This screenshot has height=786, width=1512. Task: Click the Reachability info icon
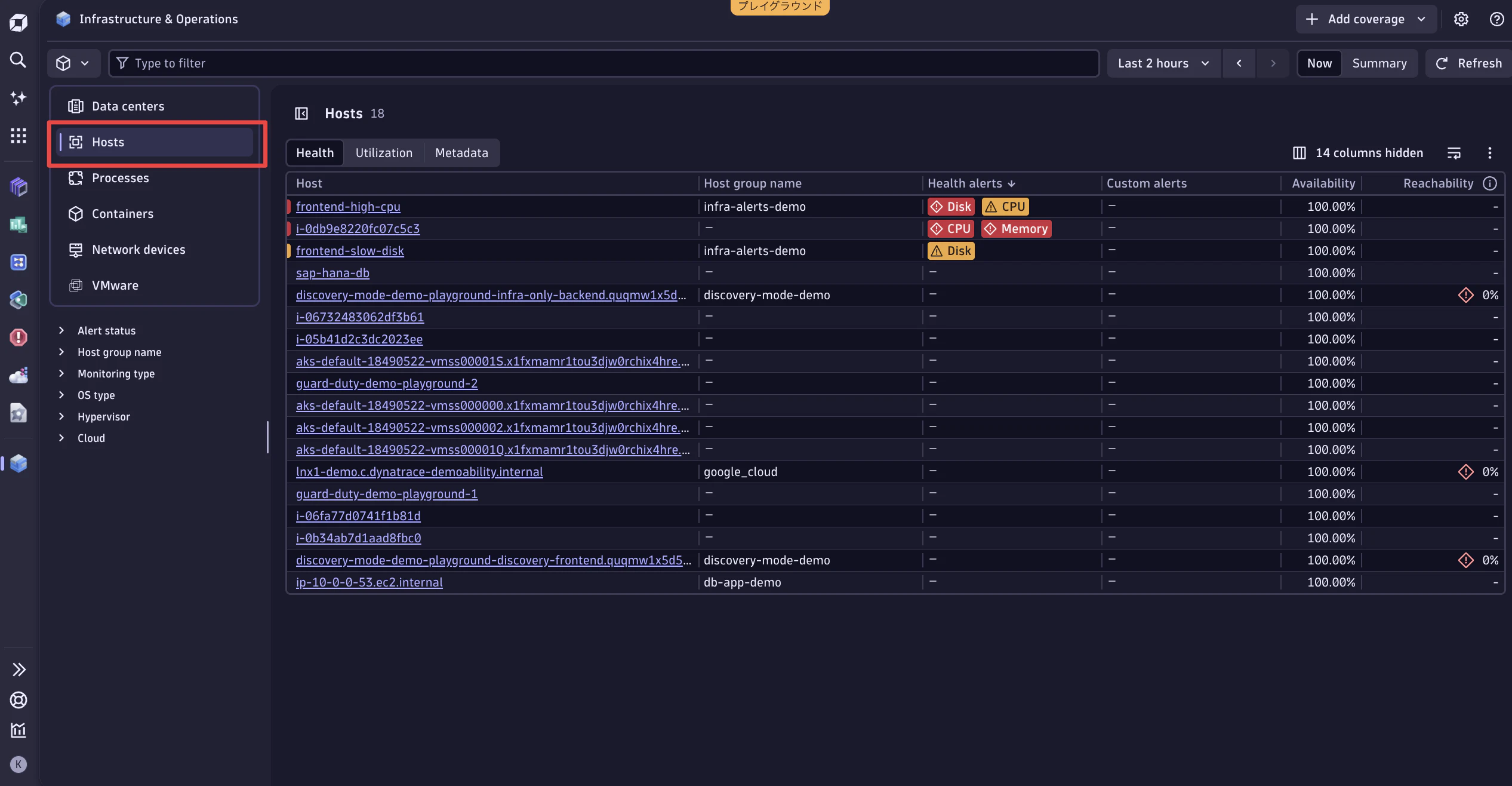1490,183
